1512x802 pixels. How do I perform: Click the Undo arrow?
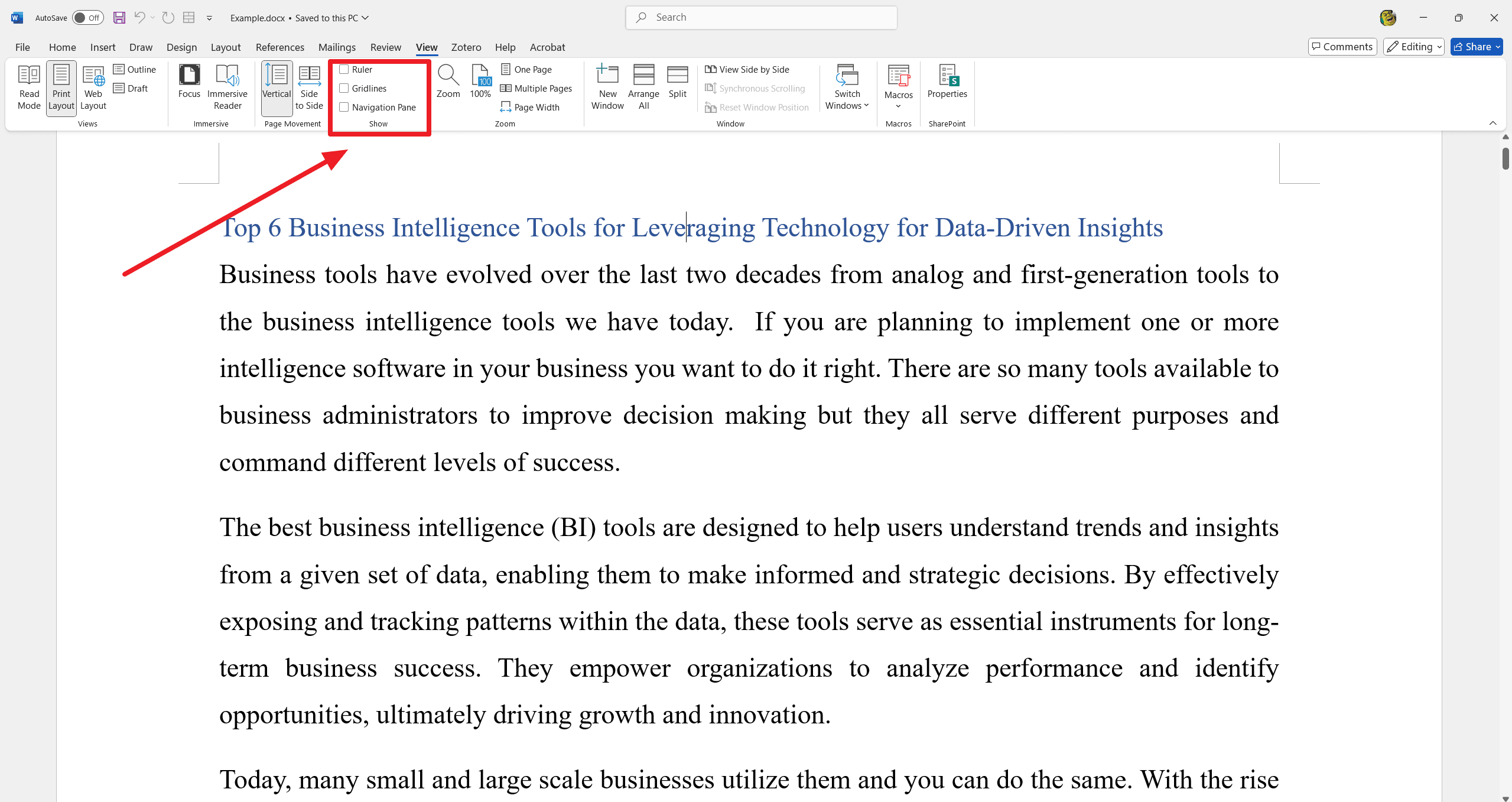pos(139,18)
